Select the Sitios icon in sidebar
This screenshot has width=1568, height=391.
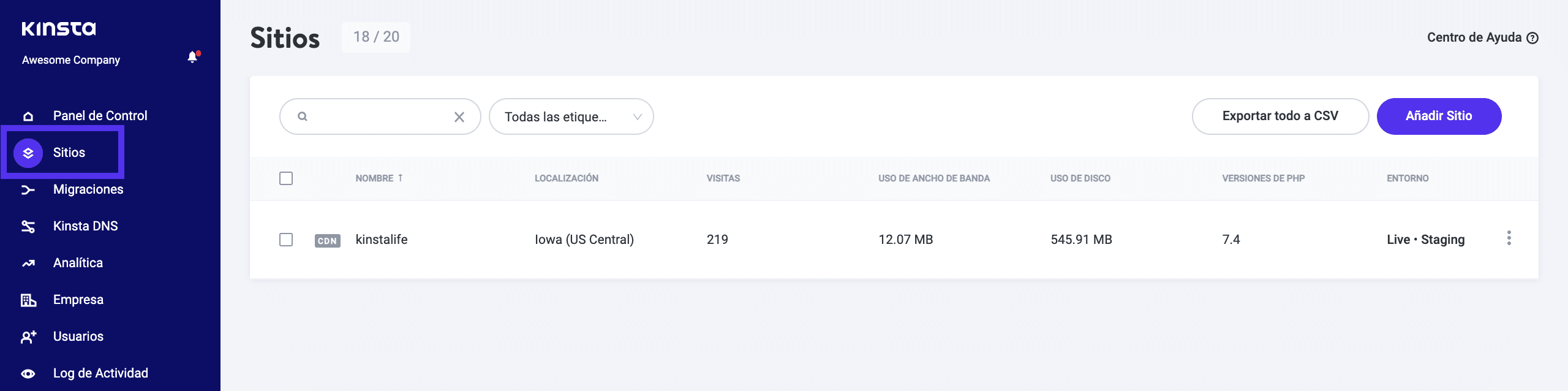point(28,153)
